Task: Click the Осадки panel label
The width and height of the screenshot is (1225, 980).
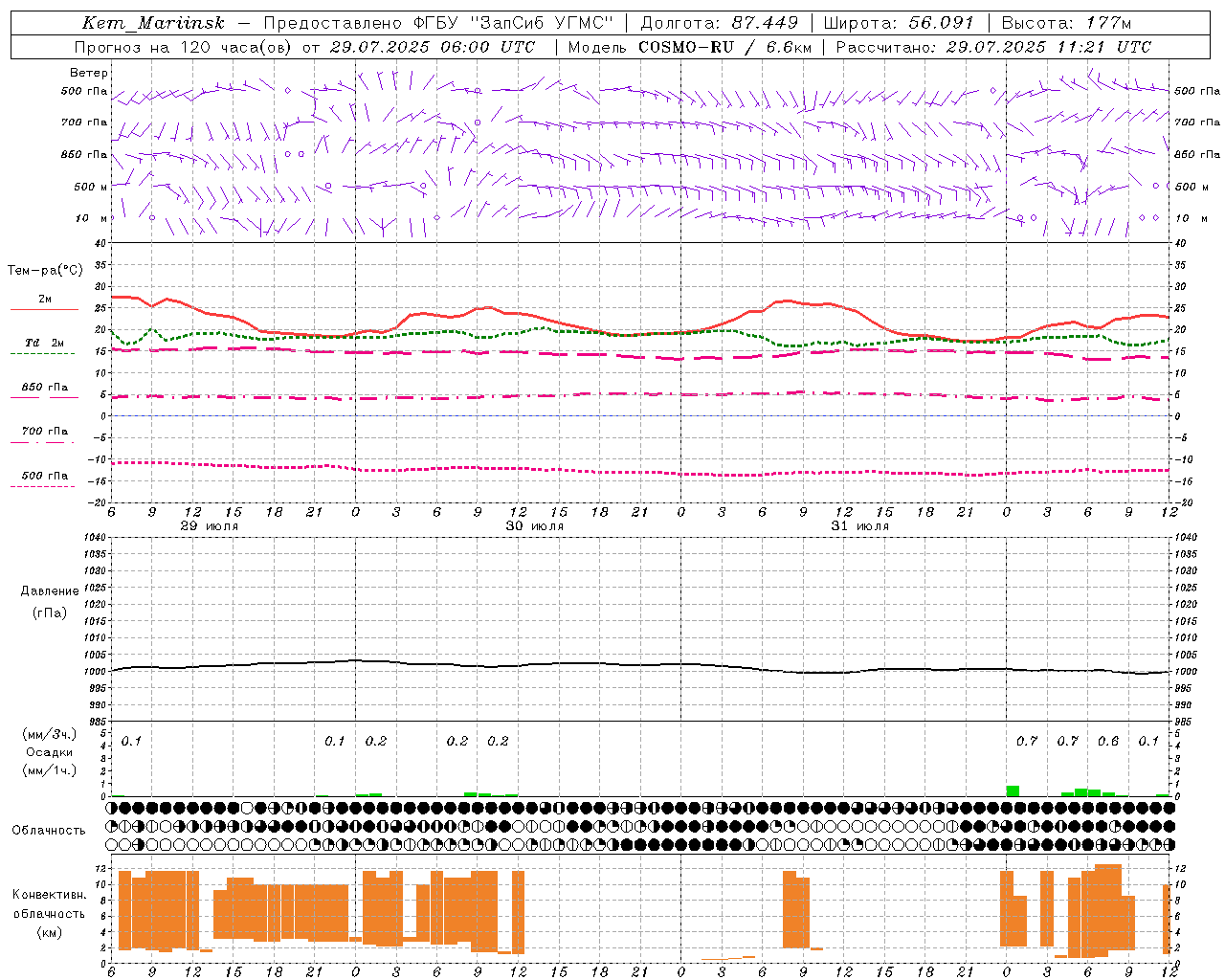Action: point(50,752)
